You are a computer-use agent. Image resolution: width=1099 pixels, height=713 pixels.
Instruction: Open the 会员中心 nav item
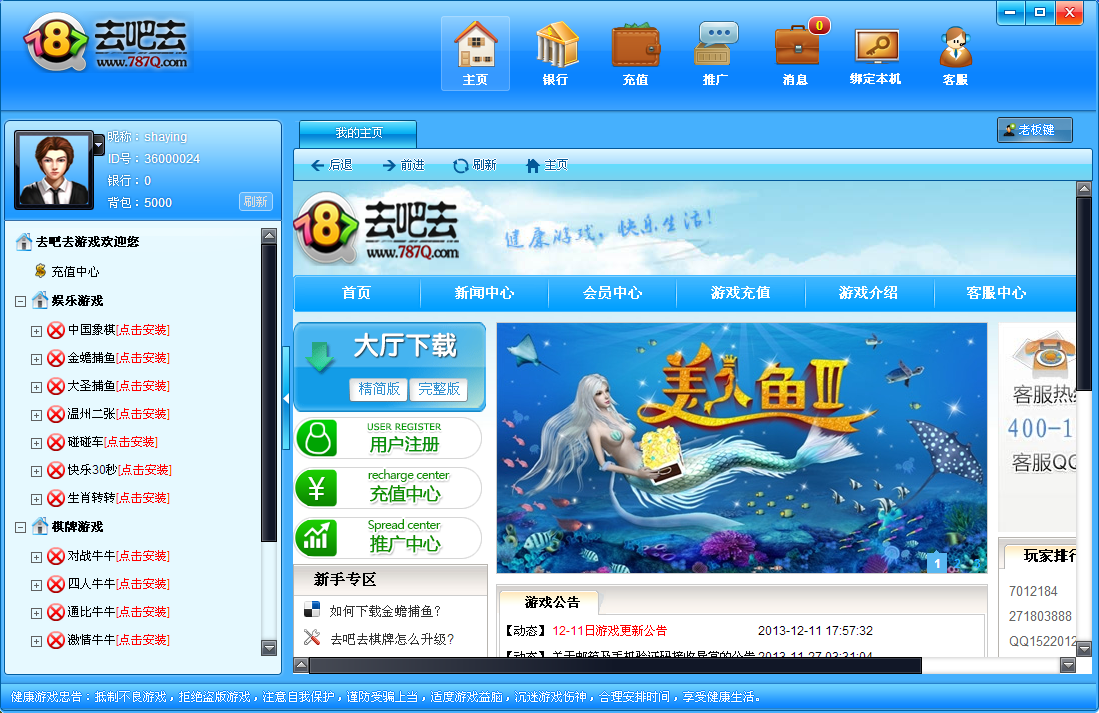(613, 293)
